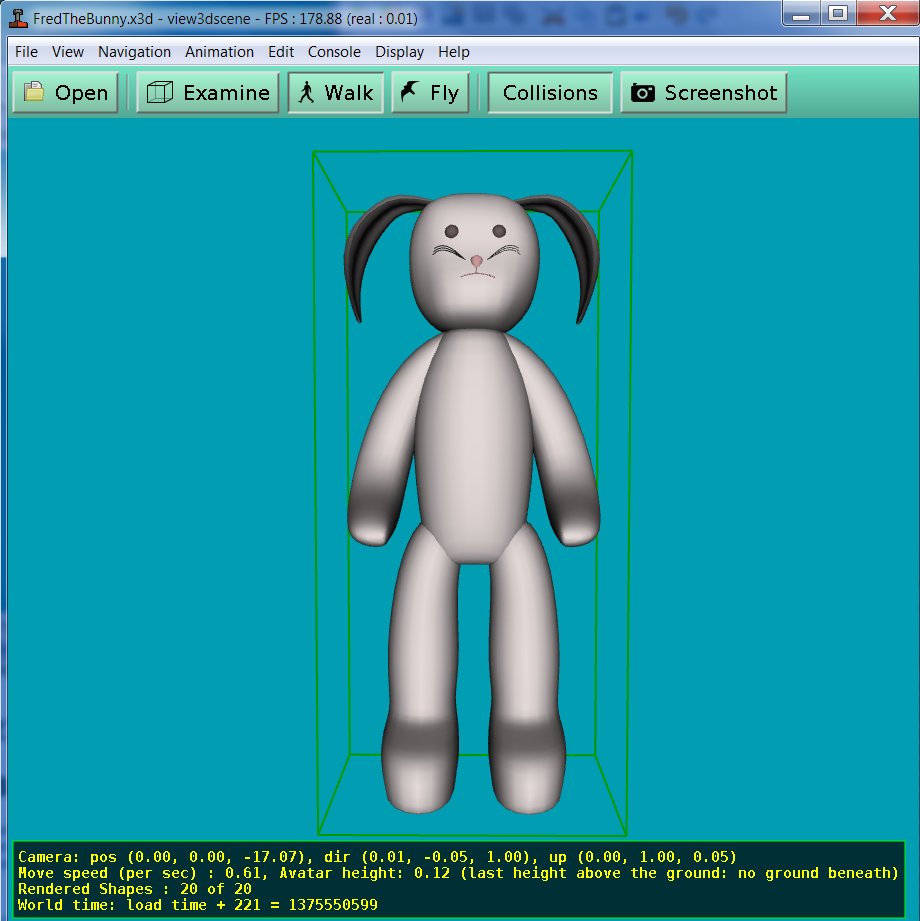This screenshot has height=921, width=920.
Task: Click the view3dscene app icon in title bar
Action: tap(18, 17)
